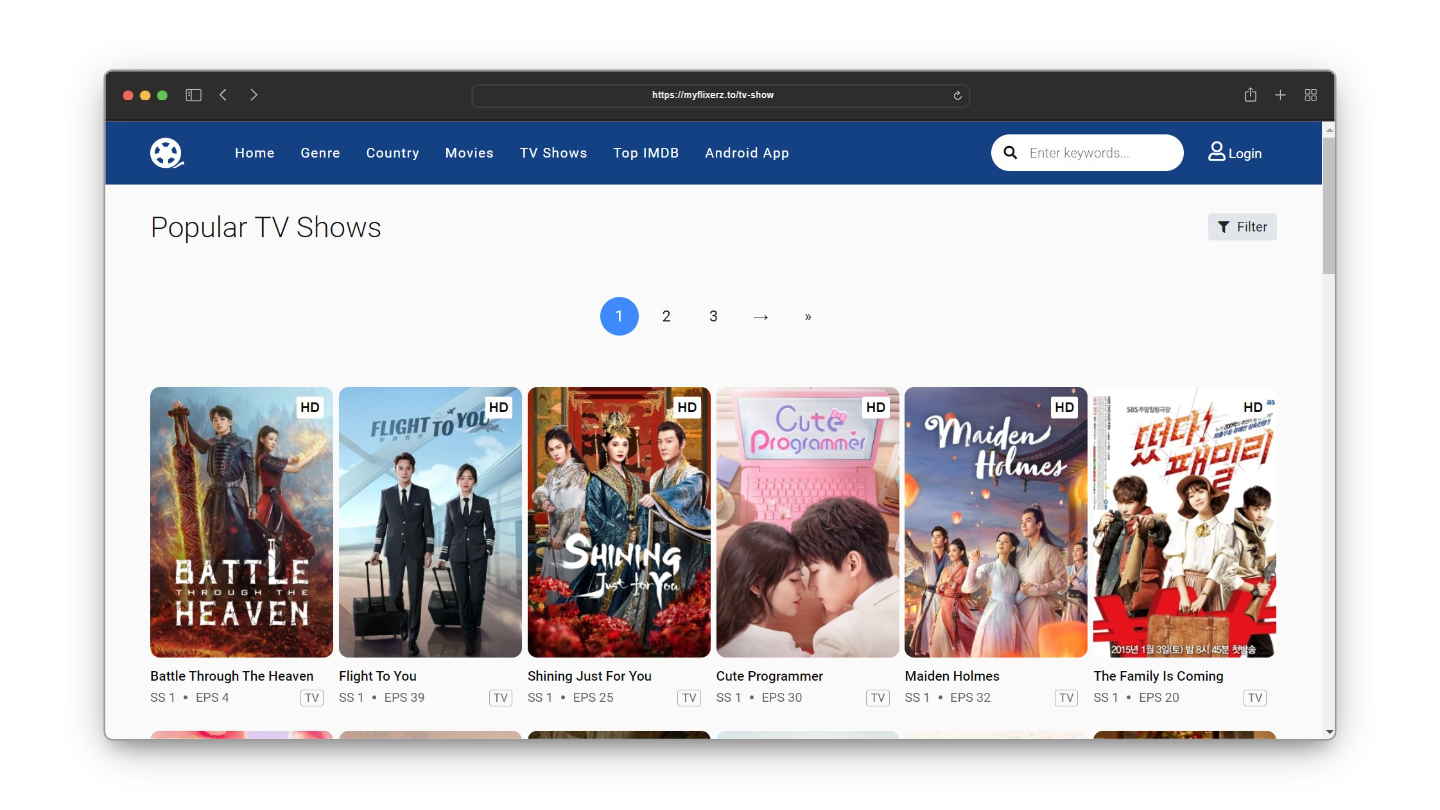Open the Shining Just For You poster
This screenshot has height=810, width=1440.
[x=619, y=522]
